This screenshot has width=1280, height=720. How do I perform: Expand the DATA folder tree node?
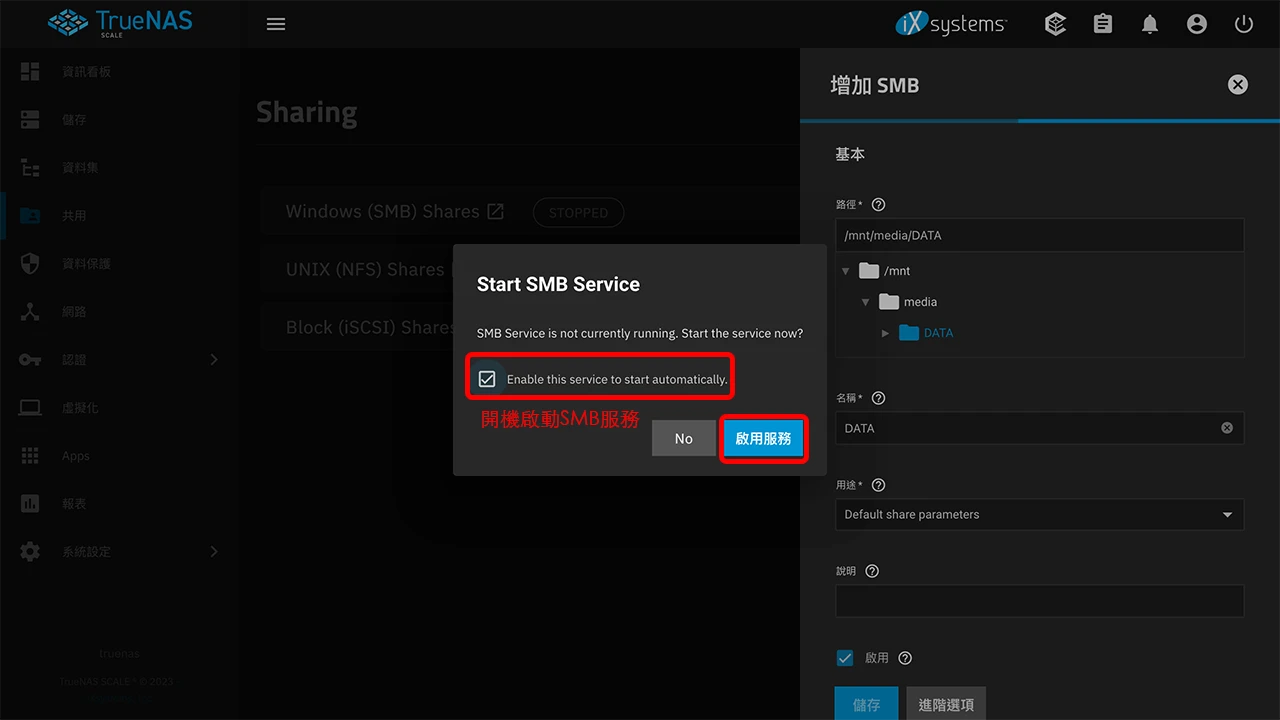885,333
